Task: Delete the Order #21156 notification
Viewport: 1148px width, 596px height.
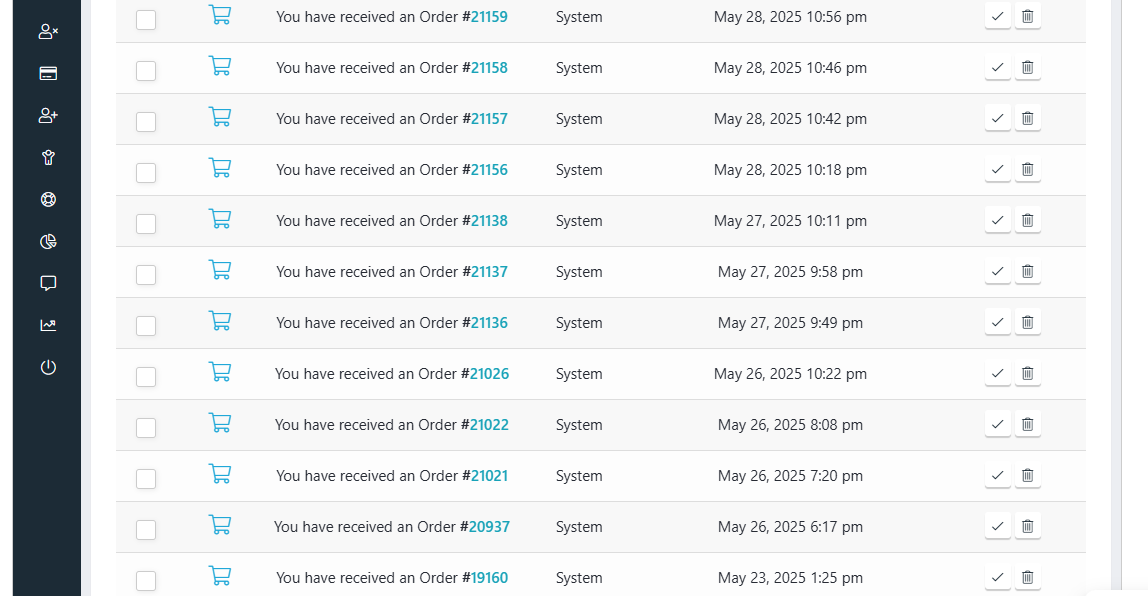Action: click(x=1027, y=169)
